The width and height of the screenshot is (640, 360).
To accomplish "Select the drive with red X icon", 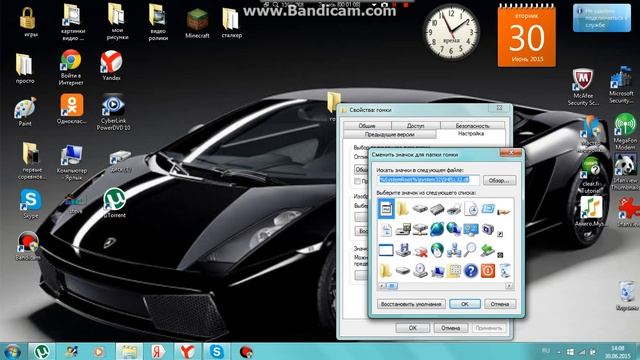I will pos(420,251).
